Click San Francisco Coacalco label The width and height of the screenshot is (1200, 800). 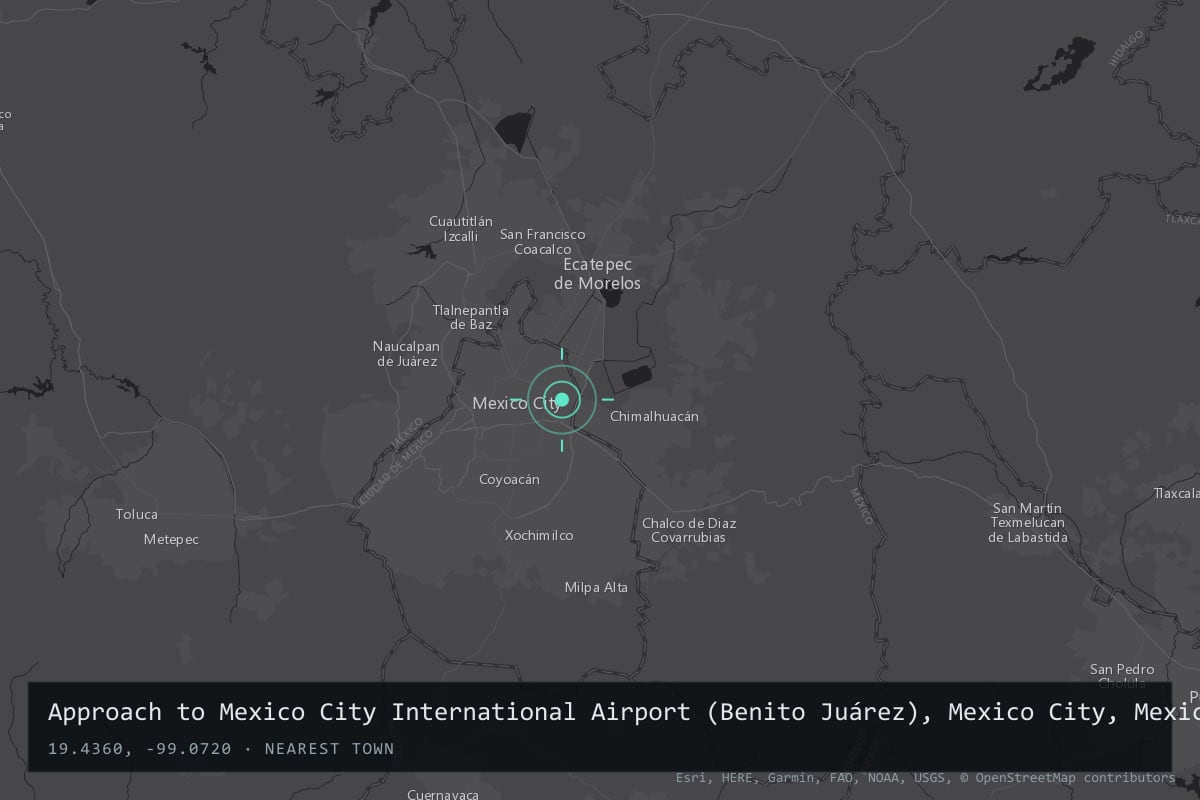coord(543,242)
